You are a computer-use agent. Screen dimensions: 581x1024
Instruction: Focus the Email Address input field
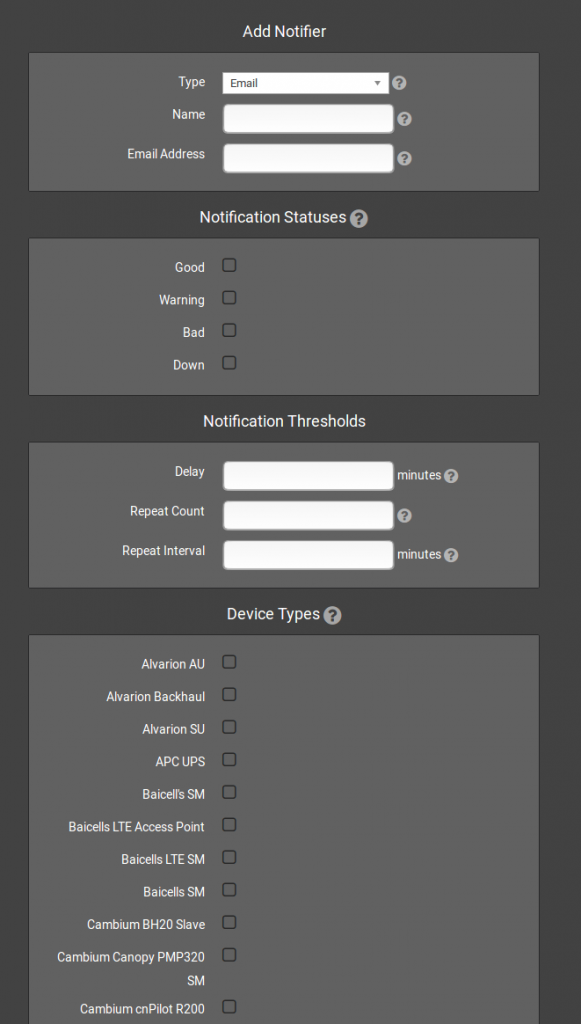click(308, 159)
